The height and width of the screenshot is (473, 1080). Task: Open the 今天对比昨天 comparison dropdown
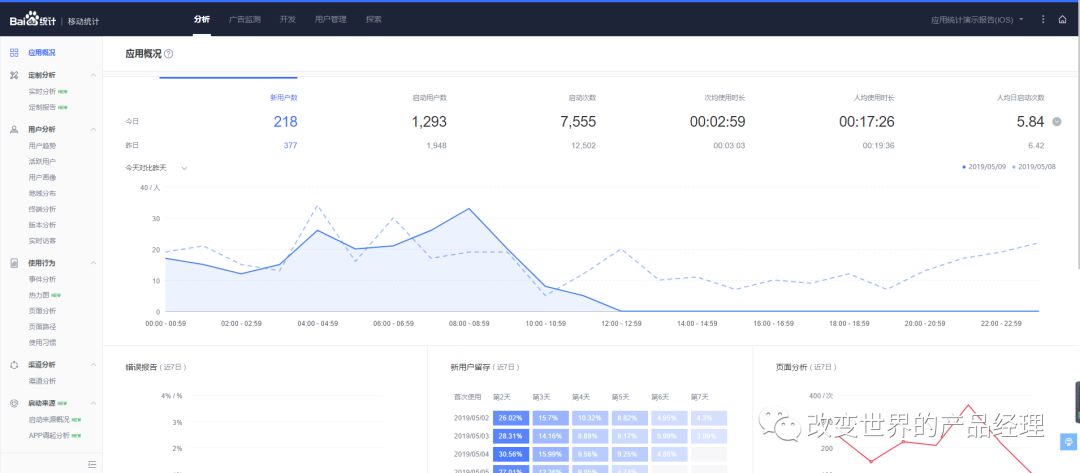(156, 168)
